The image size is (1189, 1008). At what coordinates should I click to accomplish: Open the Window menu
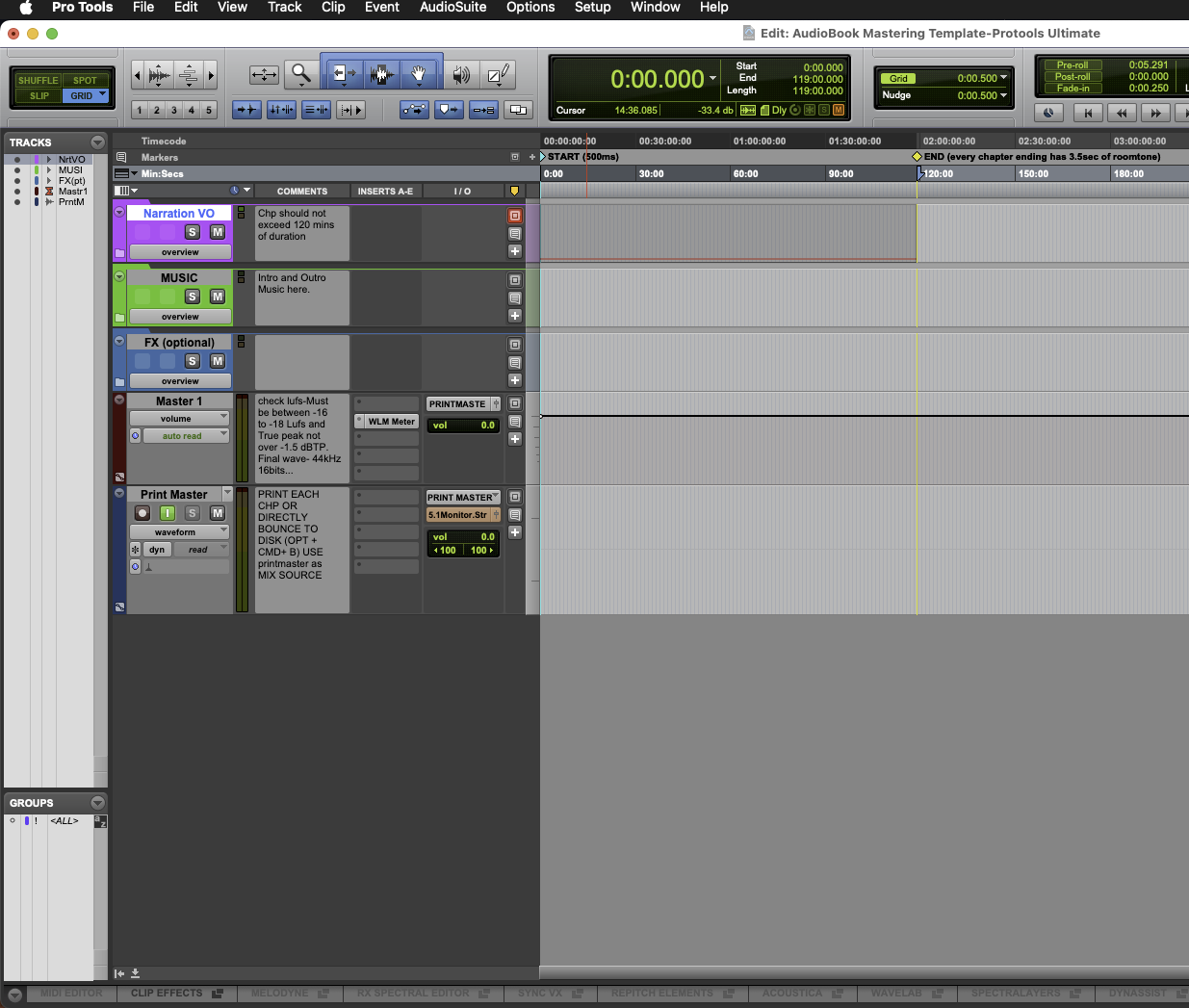tap(656, 8)
